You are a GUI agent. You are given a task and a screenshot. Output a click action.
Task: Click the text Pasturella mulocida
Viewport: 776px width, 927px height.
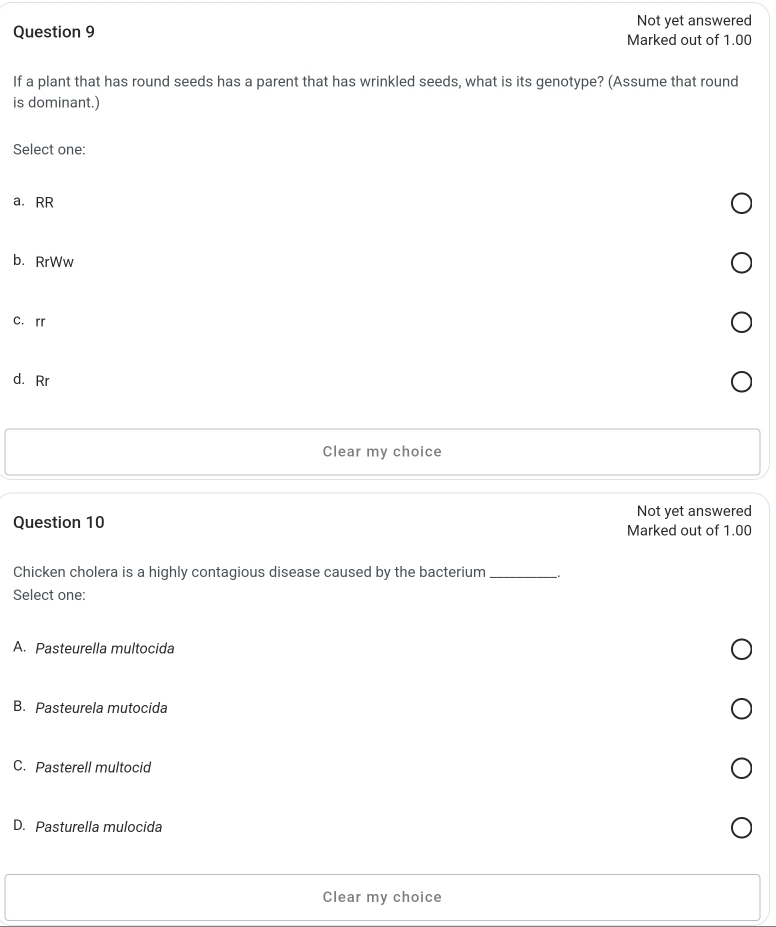click(100, 827)
